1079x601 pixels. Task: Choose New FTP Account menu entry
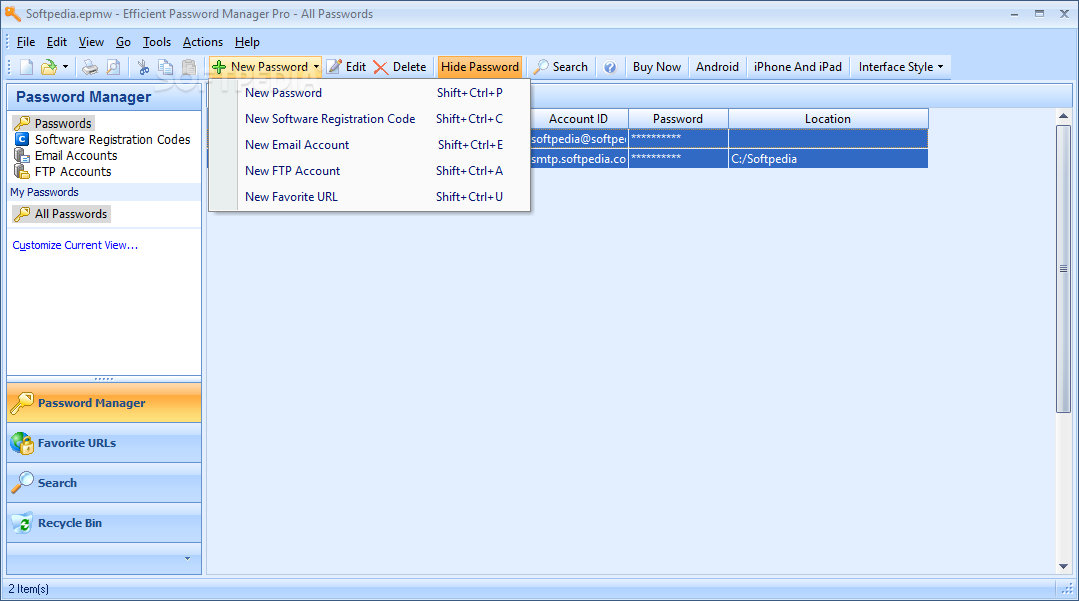click(x=370, y=171)
